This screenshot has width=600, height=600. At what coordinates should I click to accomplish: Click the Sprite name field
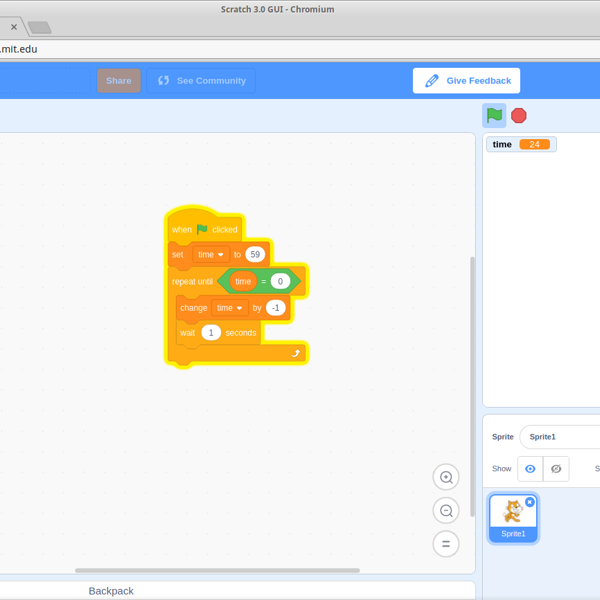point(560,437)
